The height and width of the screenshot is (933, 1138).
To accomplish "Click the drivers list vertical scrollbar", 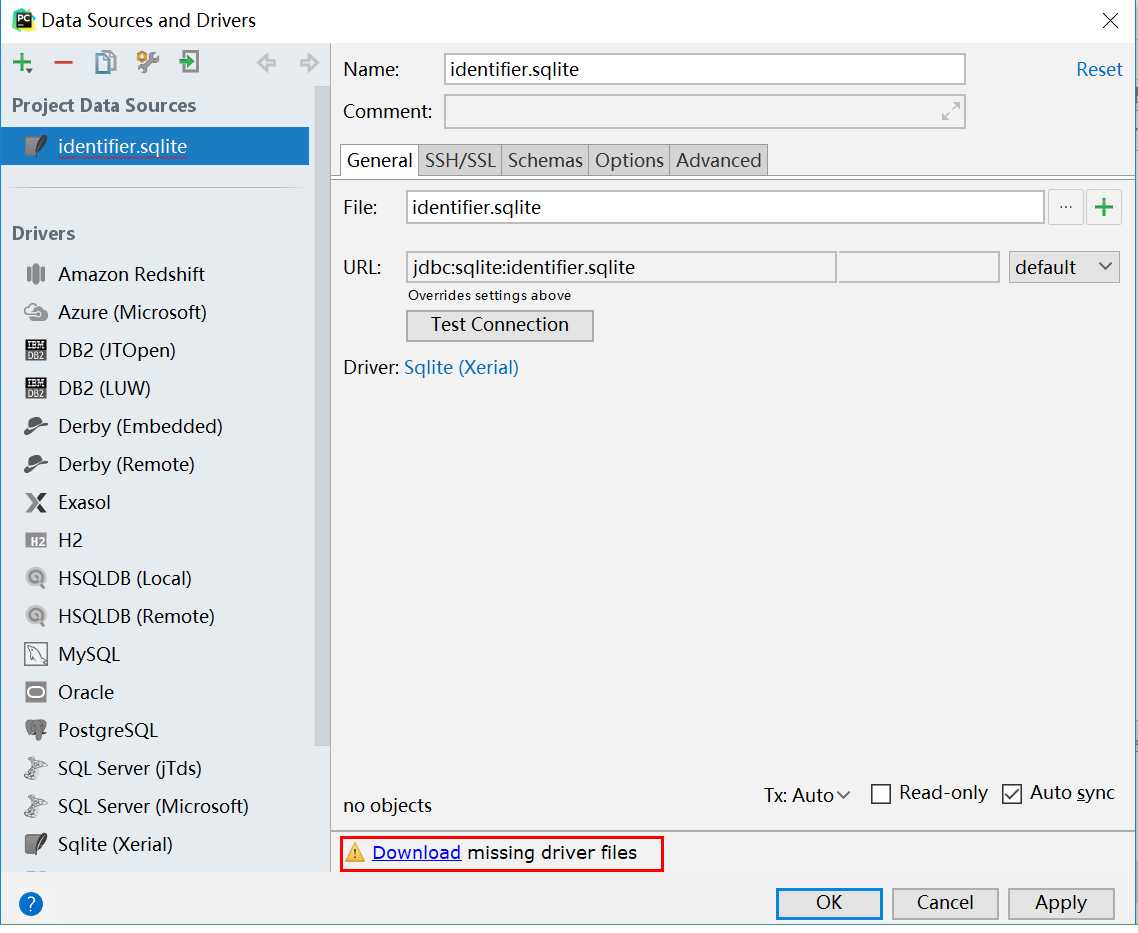I will tap(322, 416).
